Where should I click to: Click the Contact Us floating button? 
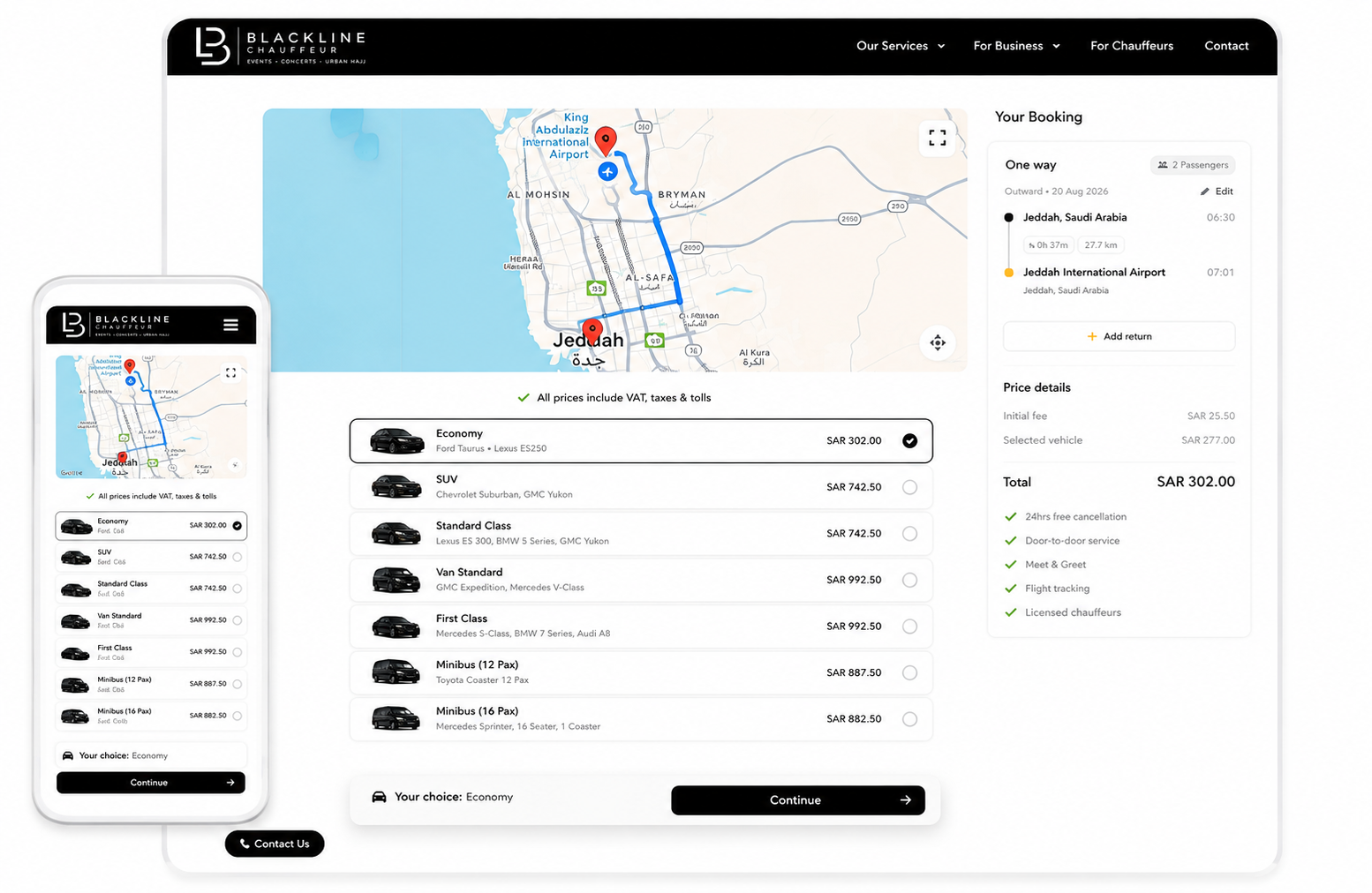pos(275,844)
